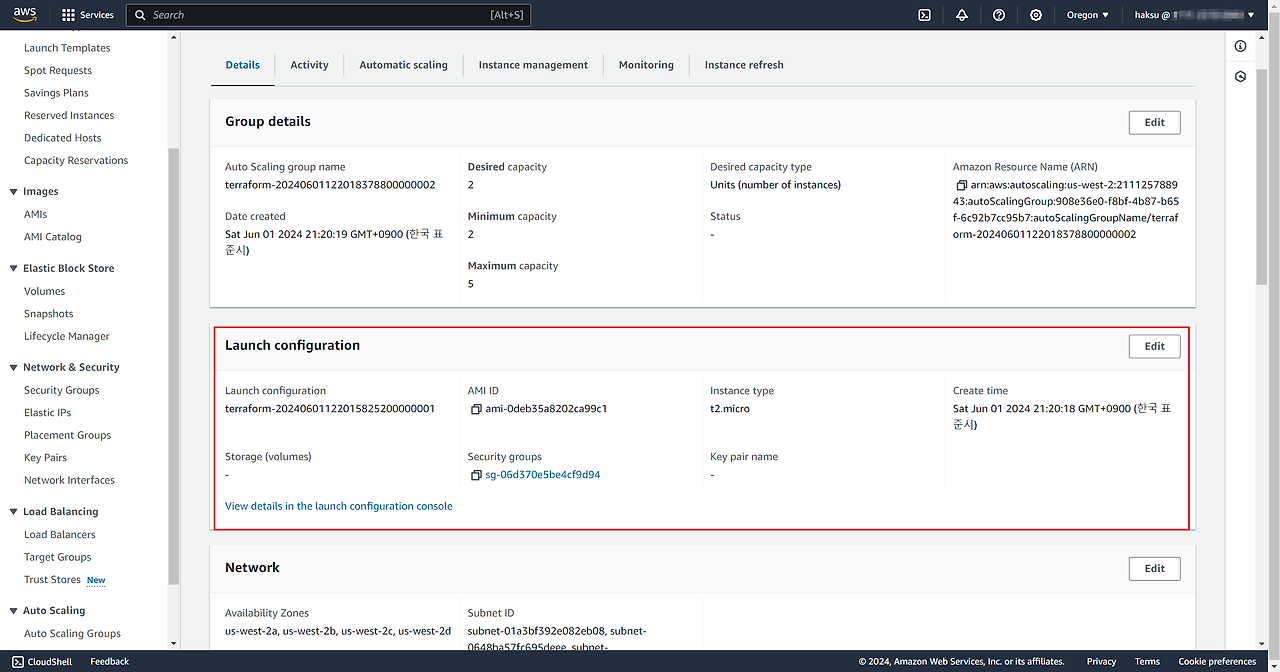This screenshot has height=672, width=1280.
Task: Copy the AMI ID value
Action: click(476, 409)
